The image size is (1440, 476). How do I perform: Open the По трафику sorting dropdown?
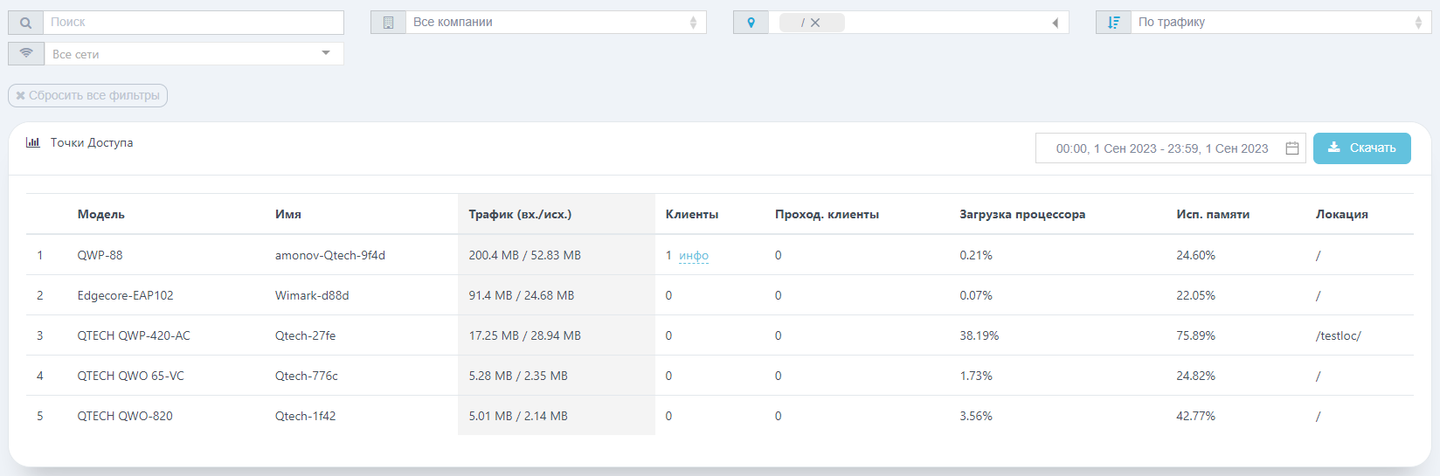click(x=1282, y=22)
